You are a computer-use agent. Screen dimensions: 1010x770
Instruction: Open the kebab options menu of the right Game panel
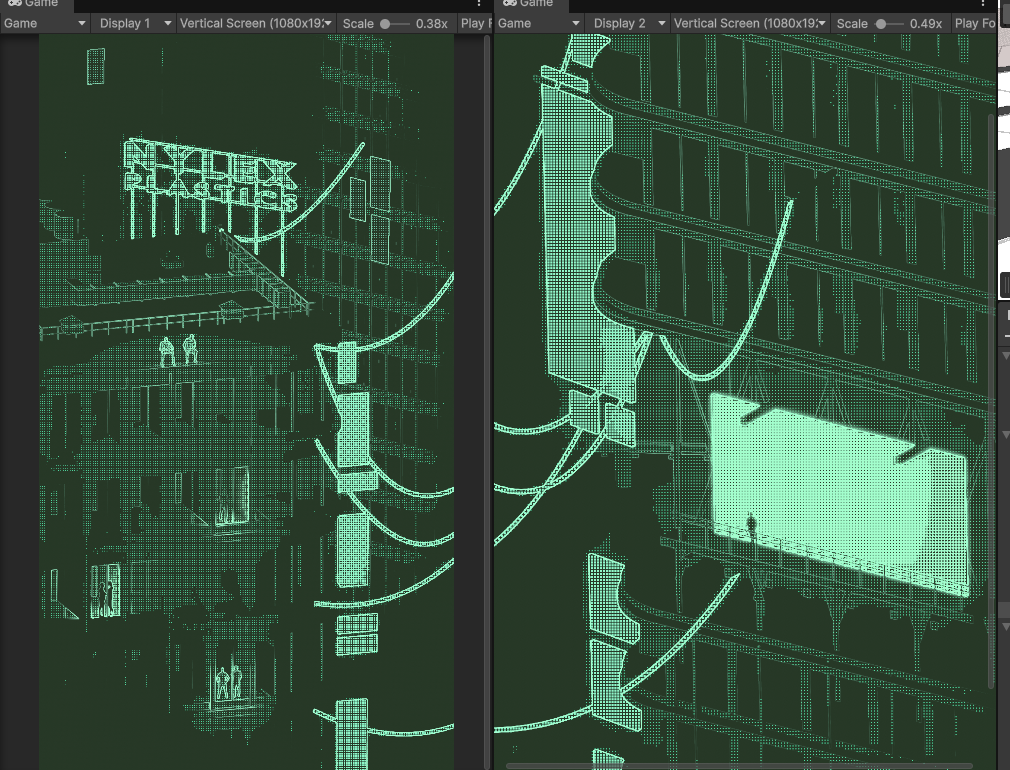pos(982,4)
